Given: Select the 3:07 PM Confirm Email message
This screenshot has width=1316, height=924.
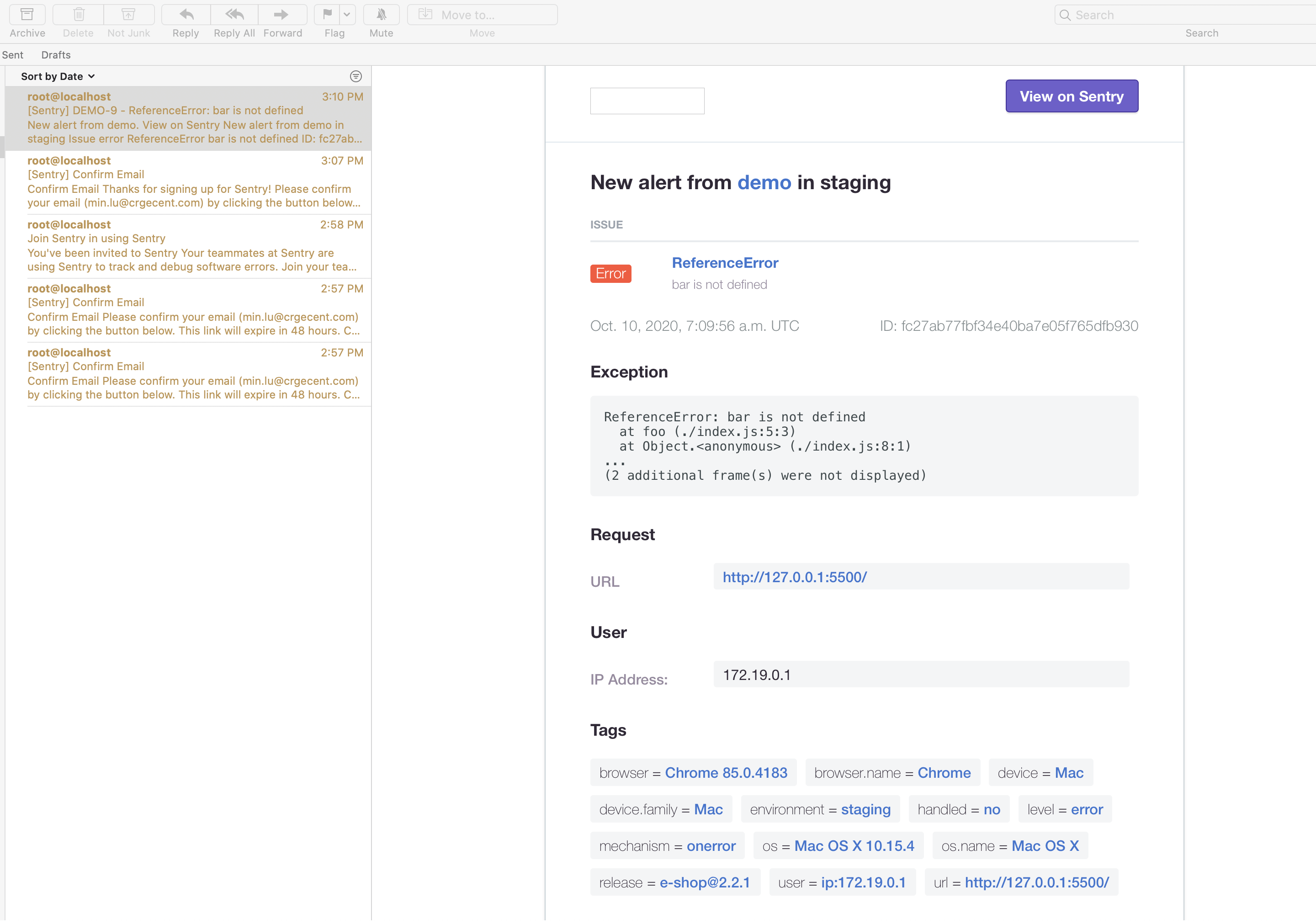Looking at the screenshot, I should click(x=188, y=182).
